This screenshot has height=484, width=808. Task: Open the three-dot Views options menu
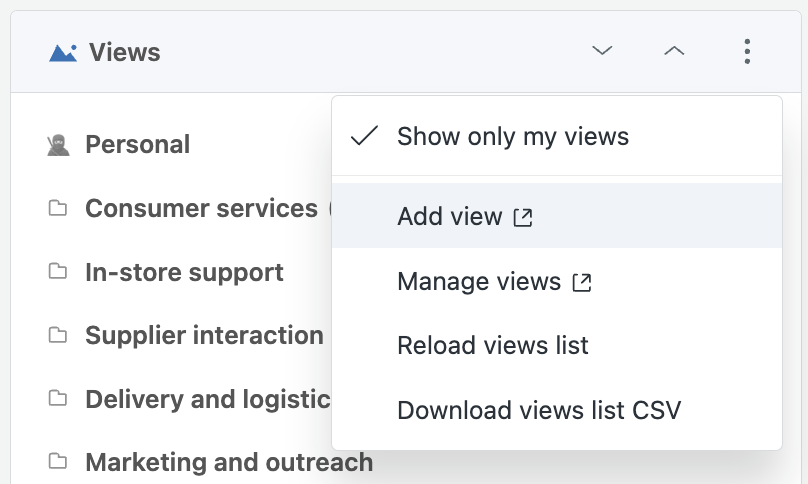point(747,52)
